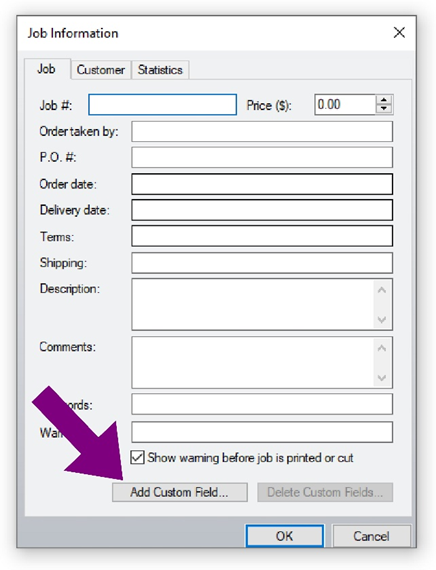Image resolution: width=436 pixels, height=570 pixels.
Task: Click the Order date field
Action: [262, 184]
